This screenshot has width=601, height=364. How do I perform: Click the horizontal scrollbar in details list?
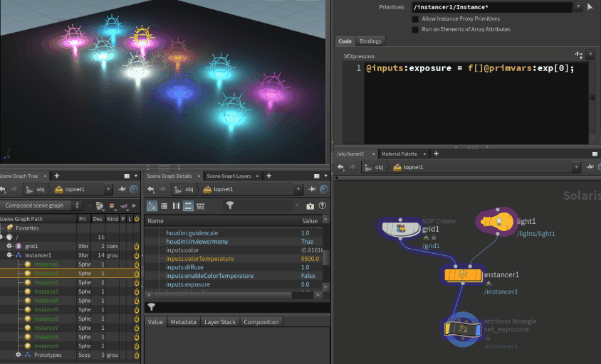(223, 295)
